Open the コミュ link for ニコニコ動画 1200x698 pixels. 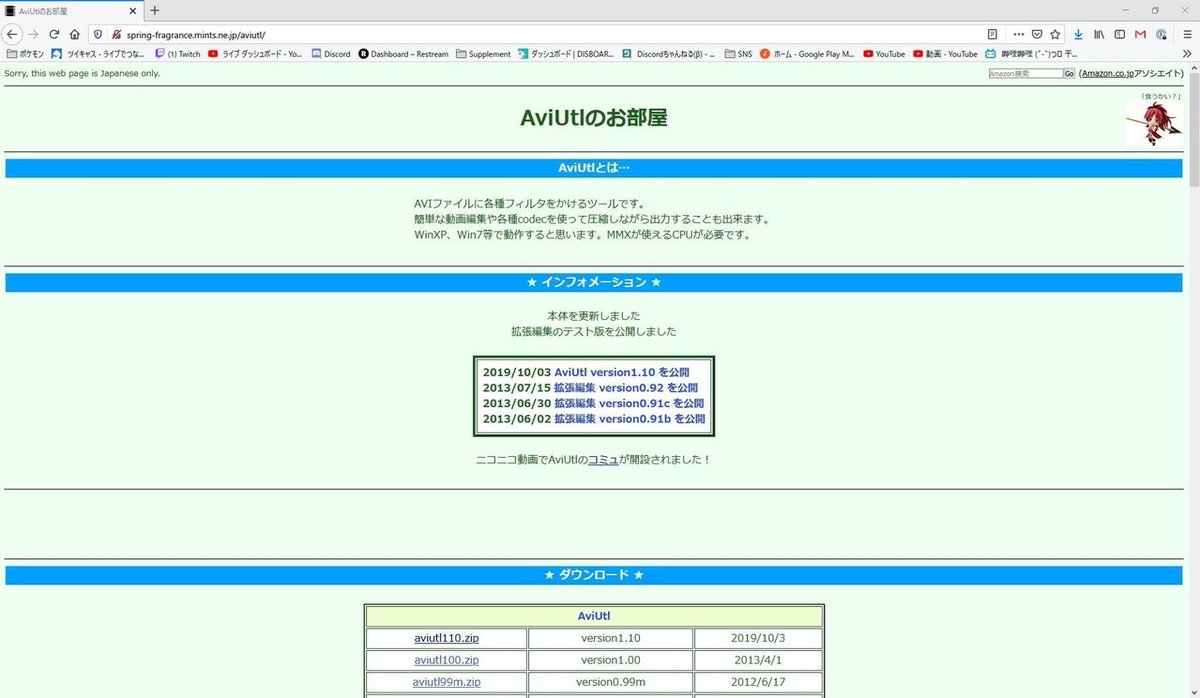click(603, 460)
